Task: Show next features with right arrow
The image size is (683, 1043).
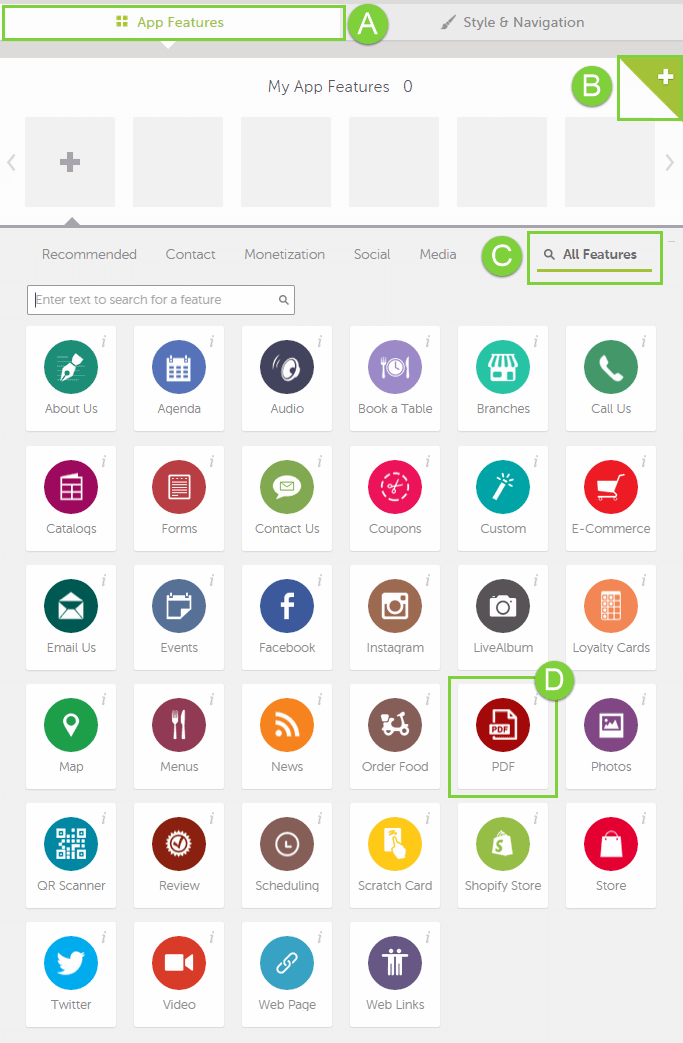Action: coord(670,162)
